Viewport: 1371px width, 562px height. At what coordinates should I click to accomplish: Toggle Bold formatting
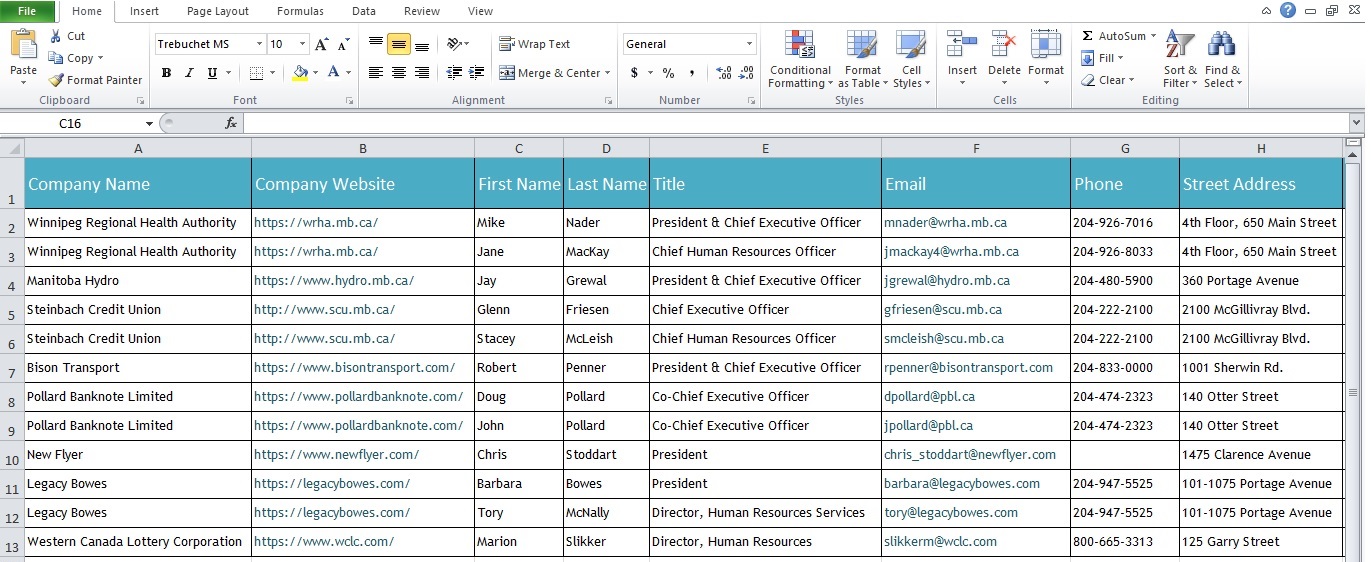point(166,73)
